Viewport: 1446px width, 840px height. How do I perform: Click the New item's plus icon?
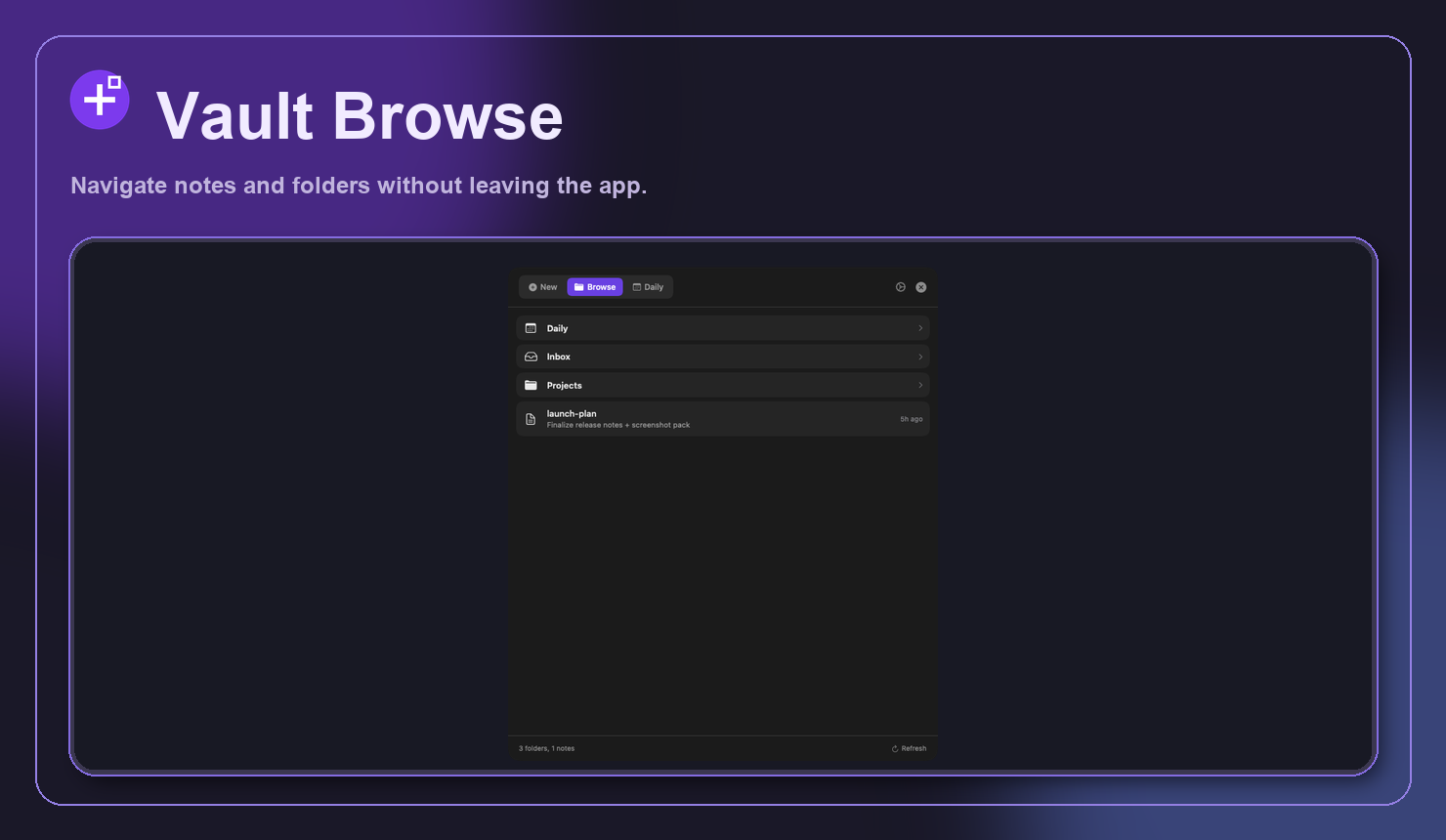pyautogui.click(x=532, y=286)
